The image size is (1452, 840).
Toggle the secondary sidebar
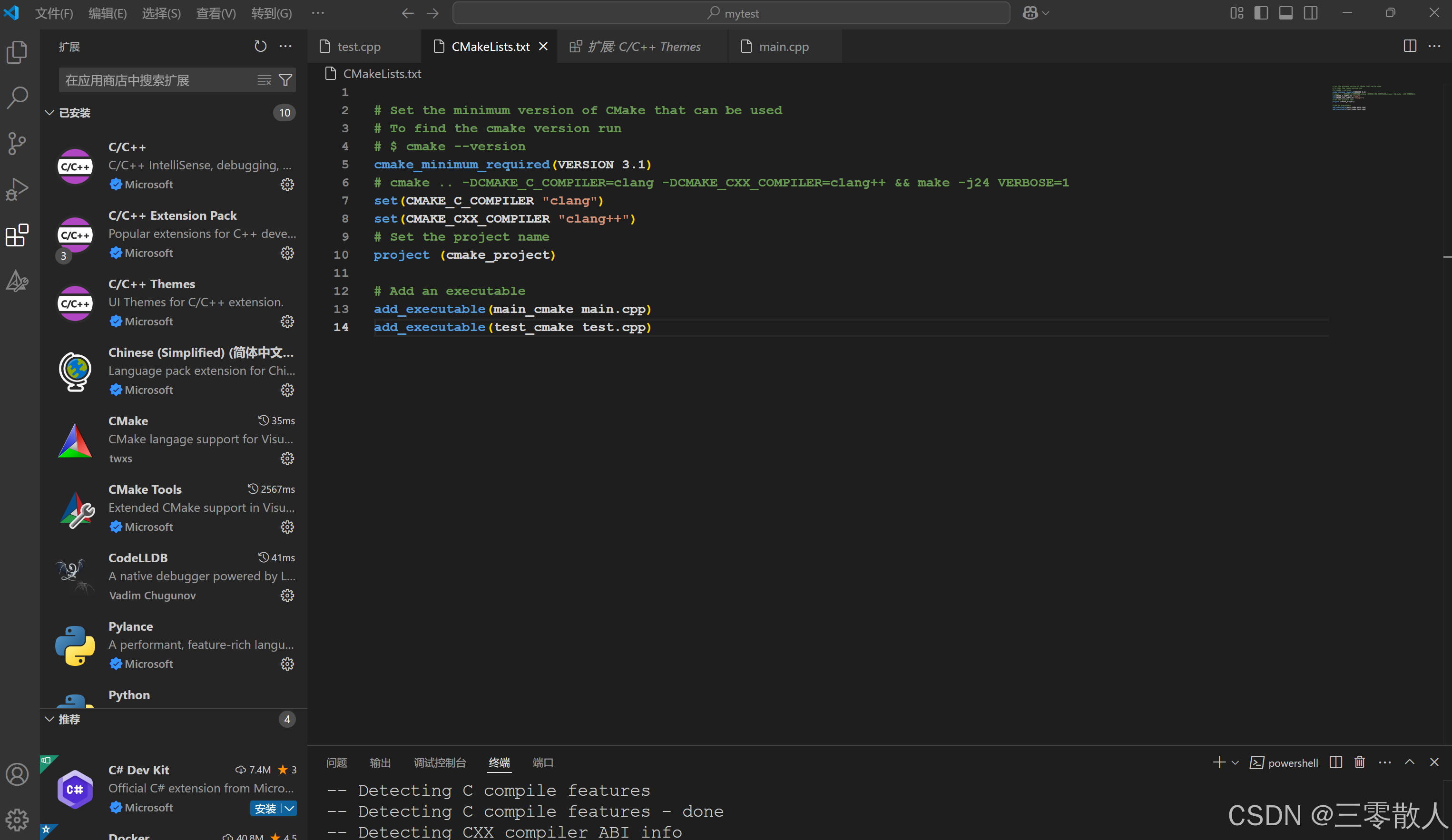[1311, 13]
